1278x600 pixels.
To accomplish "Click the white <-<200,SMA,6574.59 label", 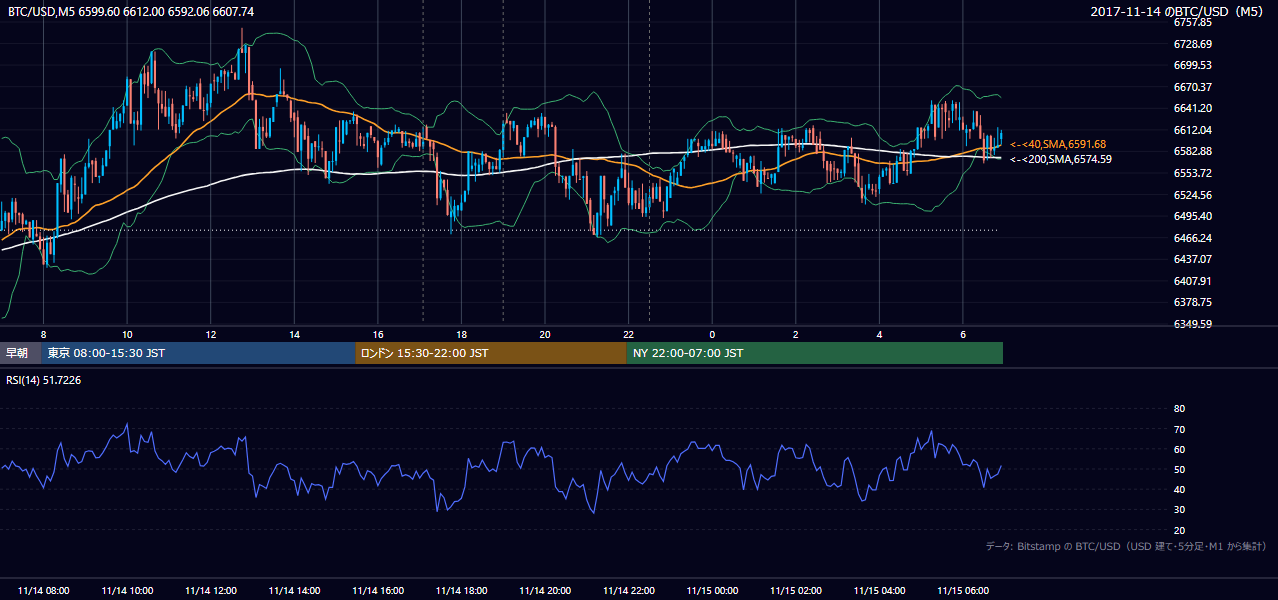I will pos(1060,158).
